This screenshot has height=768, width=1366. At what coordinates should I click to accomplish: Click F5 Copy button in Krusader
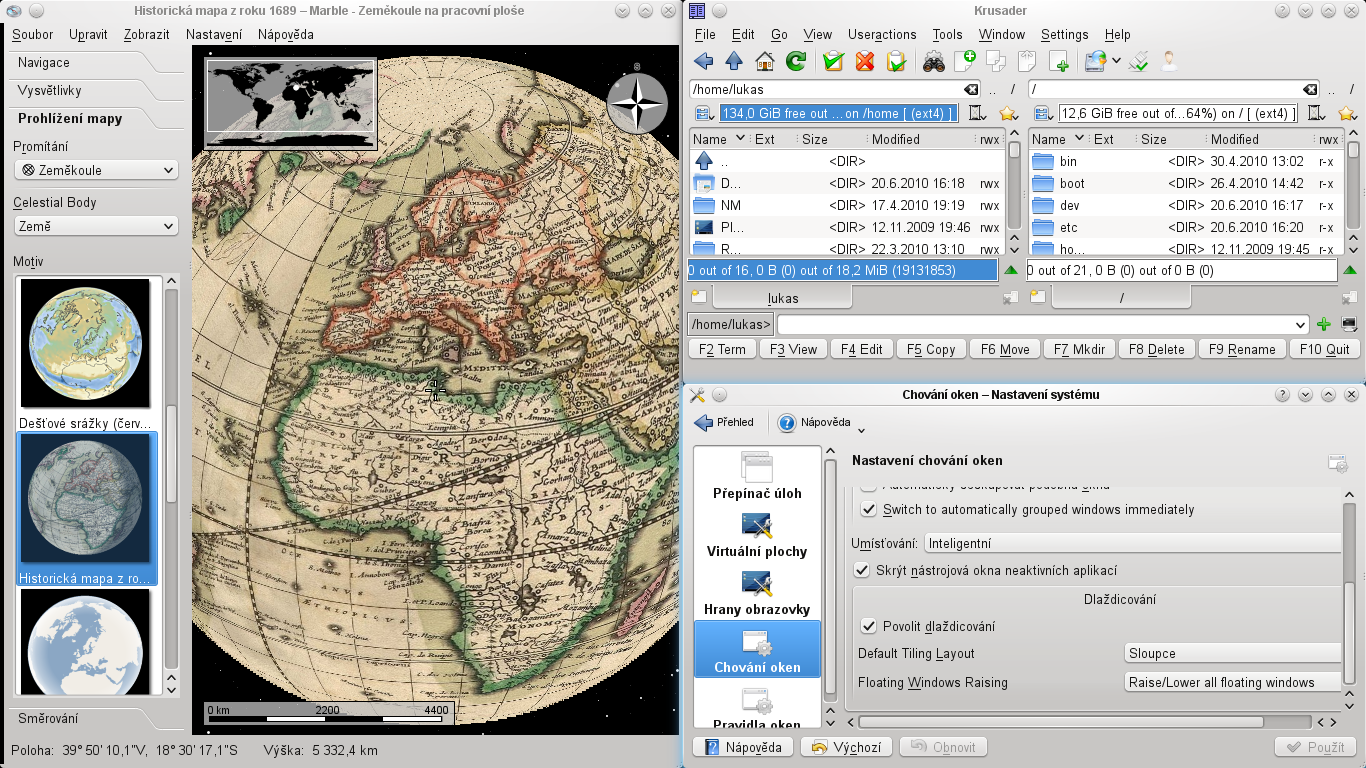point(931,349)
